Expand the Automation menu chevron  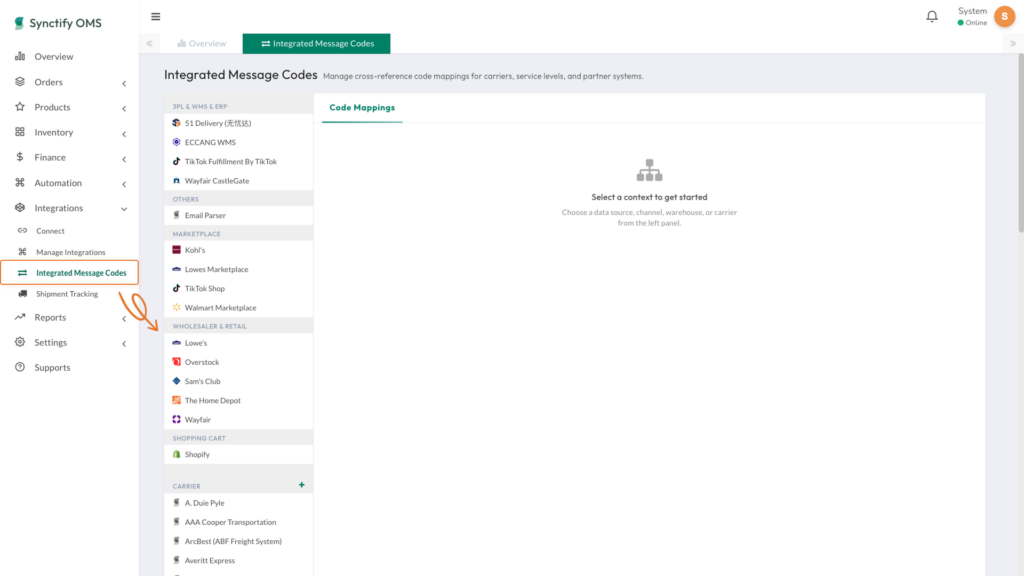[x=124, y=184]
